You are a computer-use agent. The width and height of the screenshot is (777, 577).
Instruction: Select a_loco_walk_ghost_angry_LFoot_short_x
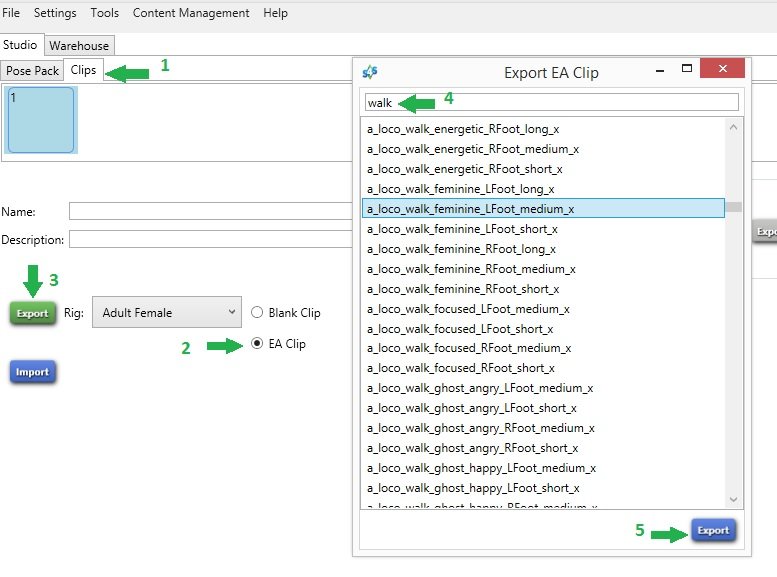543,408
